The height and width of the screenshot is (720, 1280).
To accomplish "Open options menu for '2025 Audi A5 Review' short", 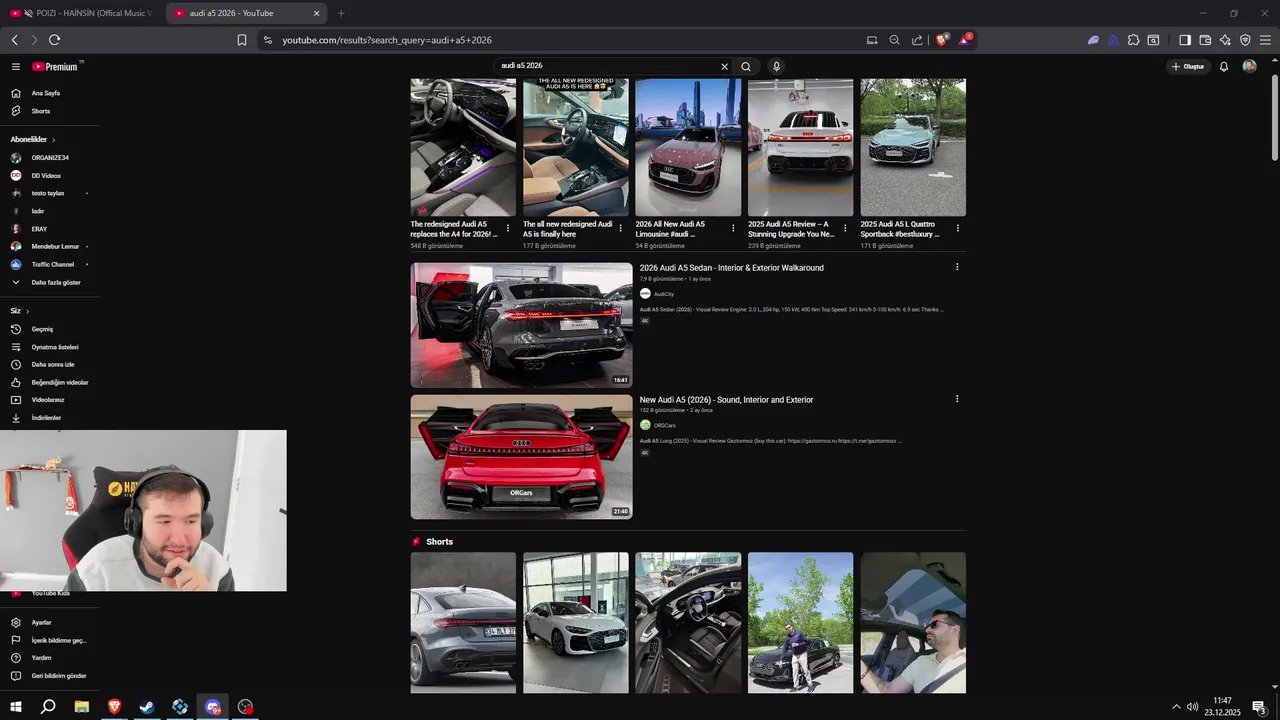I will click(x=846, y=228).
